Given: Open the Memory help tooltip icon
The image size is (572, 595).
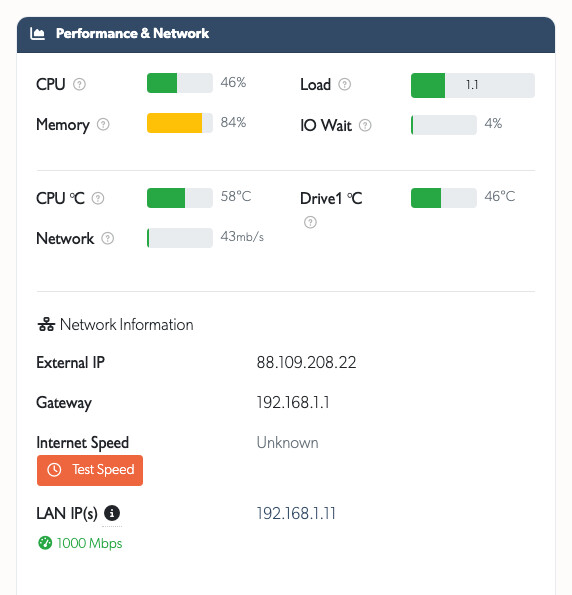Looking at the screenshot, I should pyautogui.click(x=103, y=124).
